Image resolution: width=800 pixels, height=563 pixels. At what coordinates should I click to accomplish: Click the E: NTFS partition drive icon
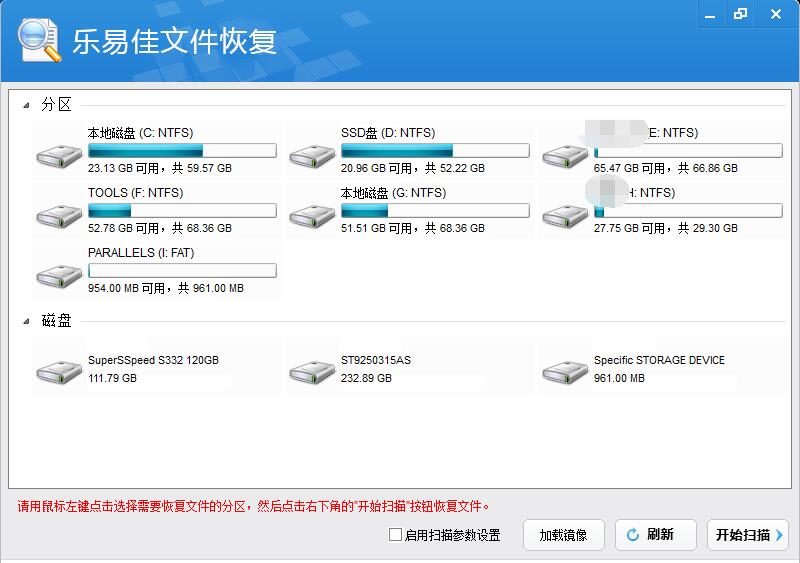point(565,155)
